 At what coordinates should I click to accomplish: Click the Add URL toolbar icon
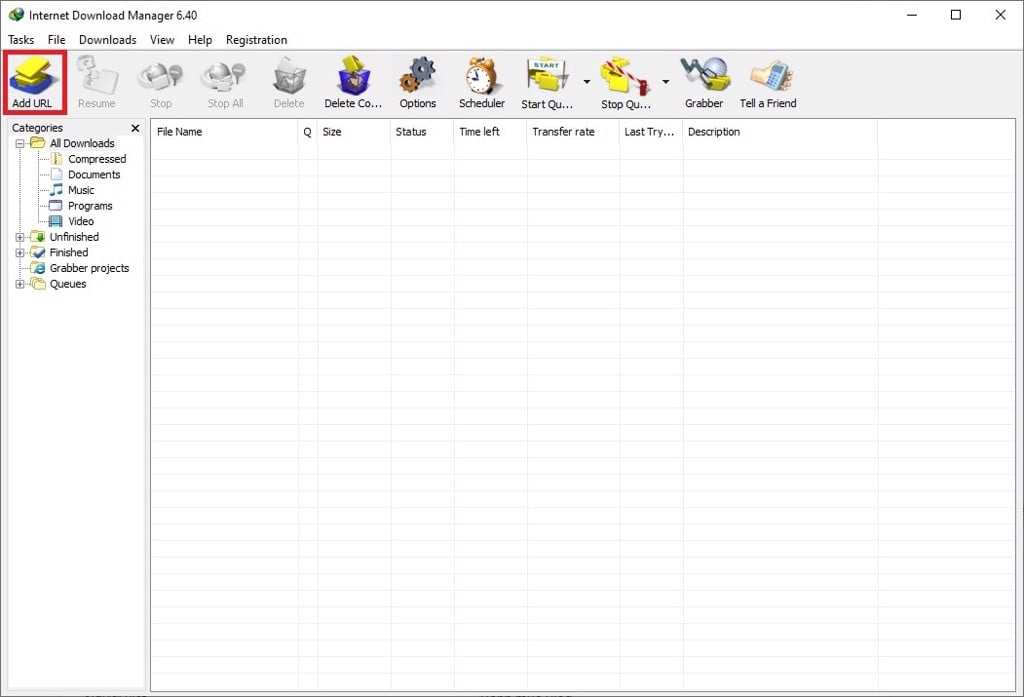[33, 82]
